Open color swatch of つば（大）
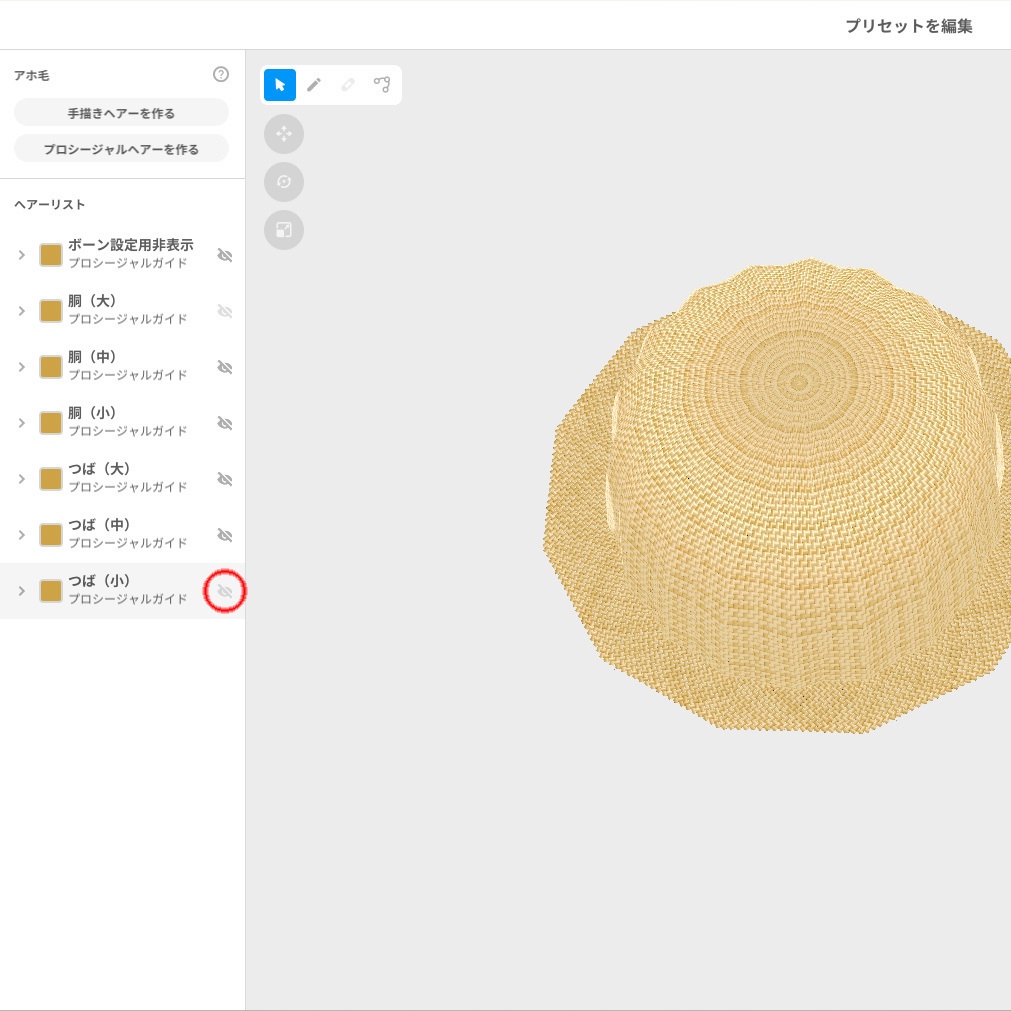Screen dimensions: 1011x1011 (x=50, y=480)
